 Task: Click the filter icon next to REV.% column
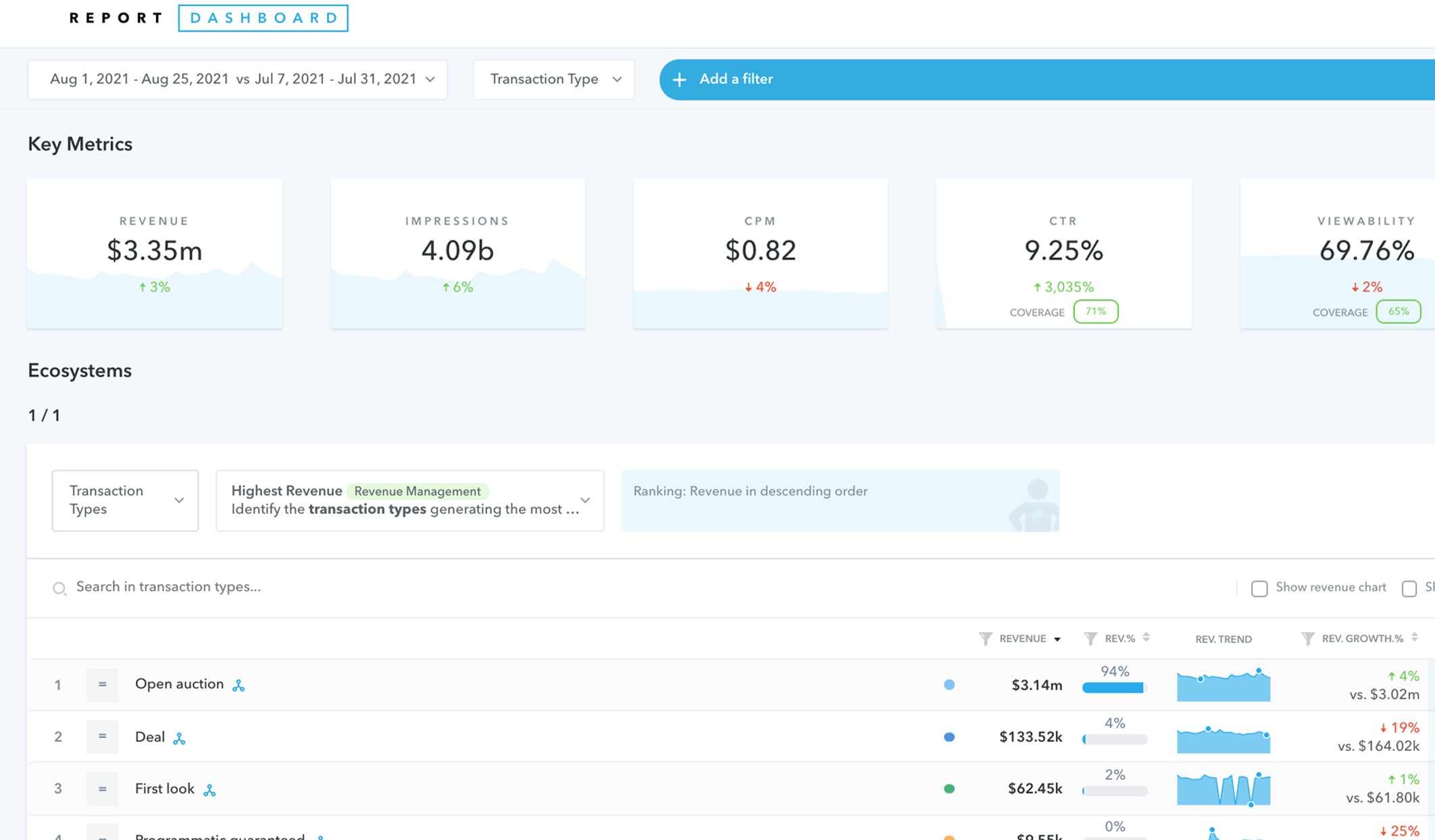1090,639
